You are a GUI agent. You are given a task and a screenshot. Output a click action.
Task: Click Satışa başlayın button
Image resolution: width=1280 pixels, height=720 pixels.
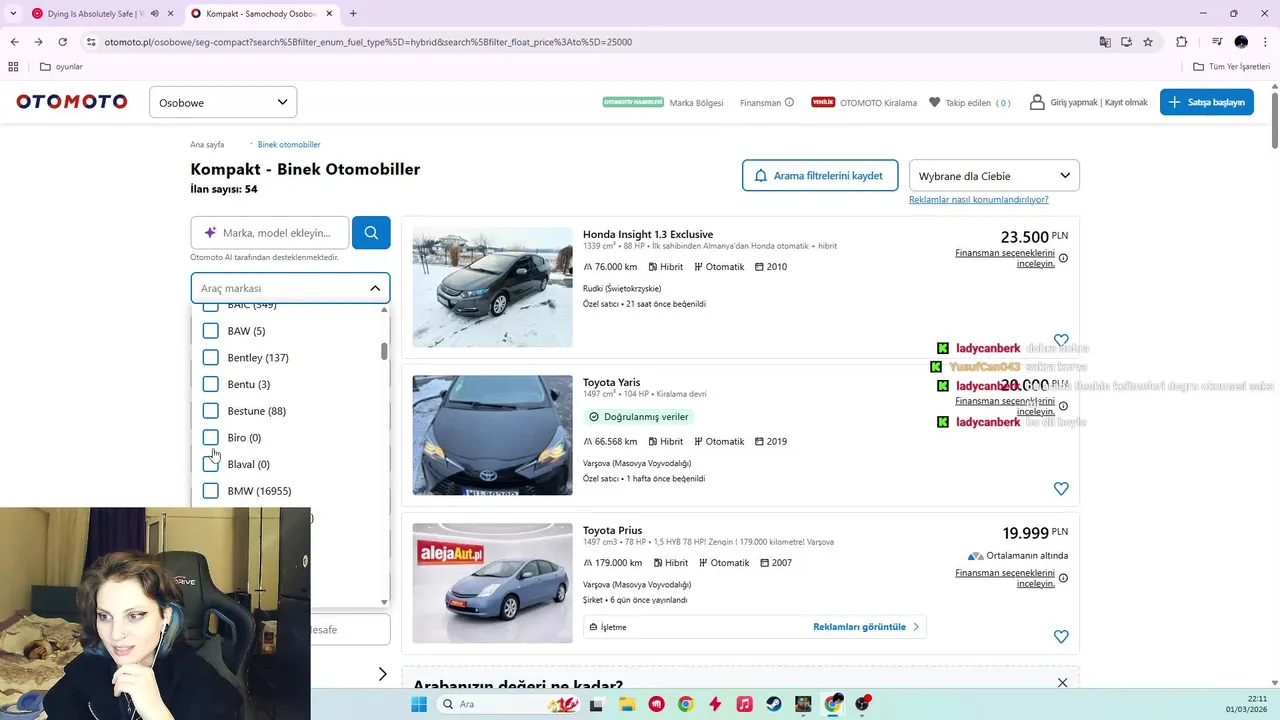(x=1207, y=102)
